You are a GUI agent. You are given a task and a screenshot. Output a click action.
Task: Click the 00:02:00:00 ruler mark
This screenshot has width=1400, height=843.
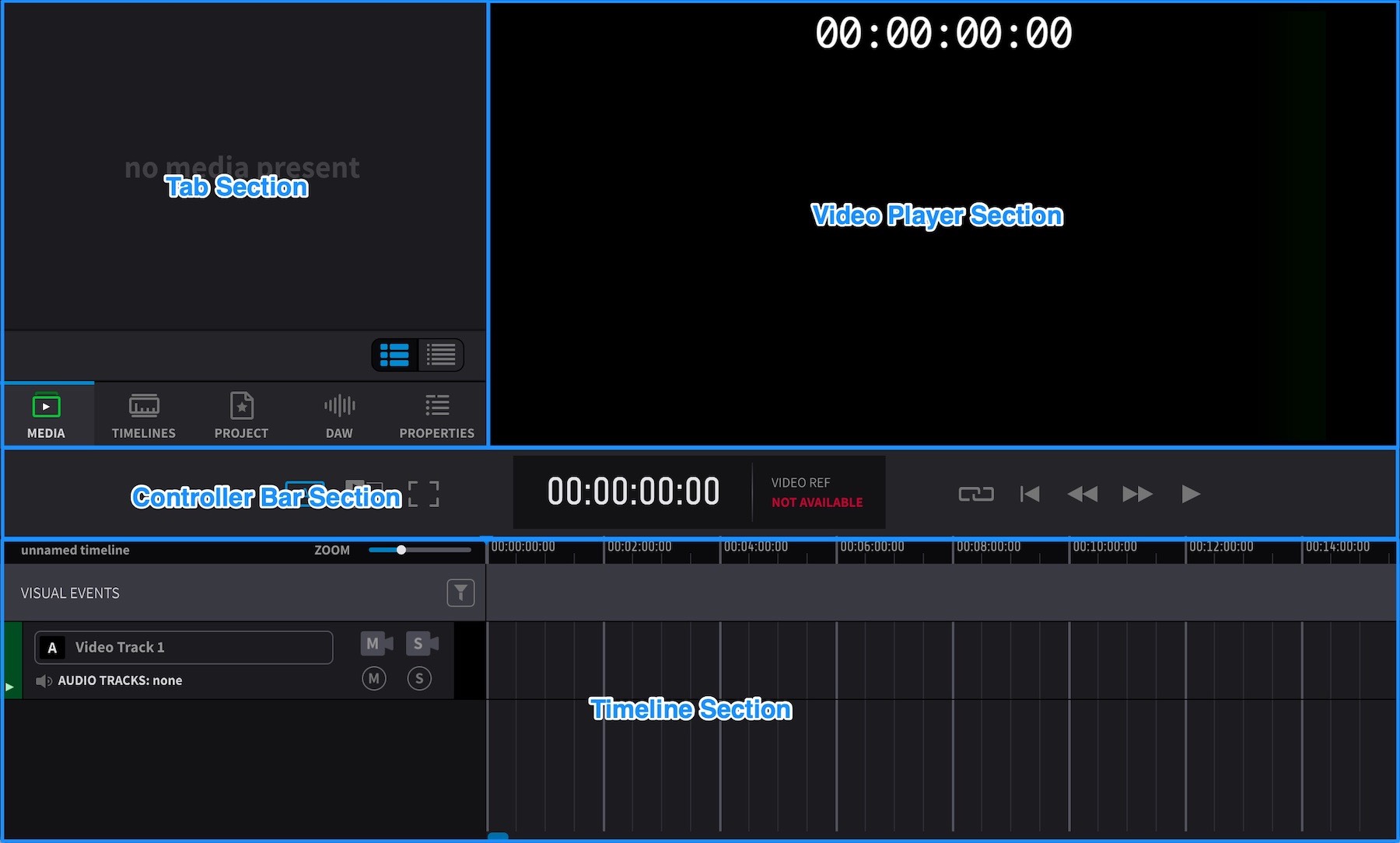tap(639, 547)
